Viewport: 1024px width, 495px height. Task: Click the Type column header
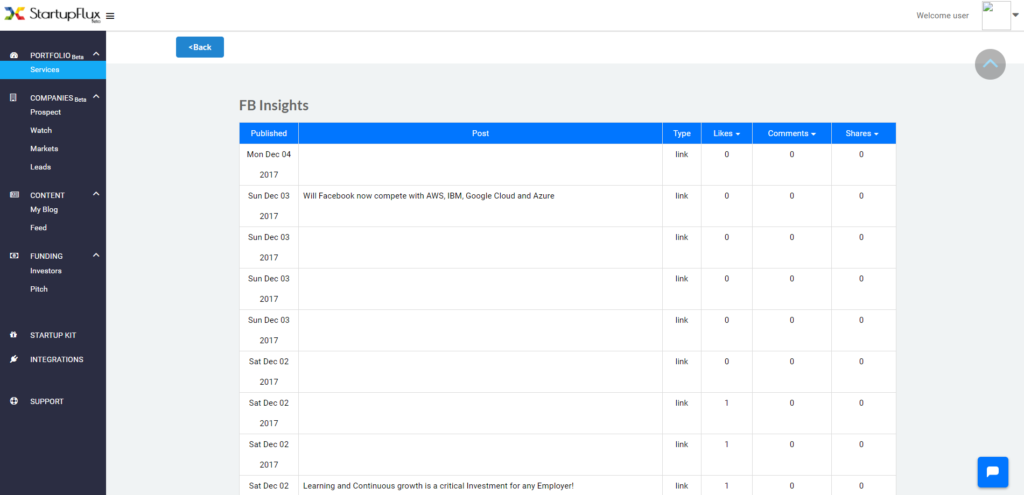click(682, 133)
